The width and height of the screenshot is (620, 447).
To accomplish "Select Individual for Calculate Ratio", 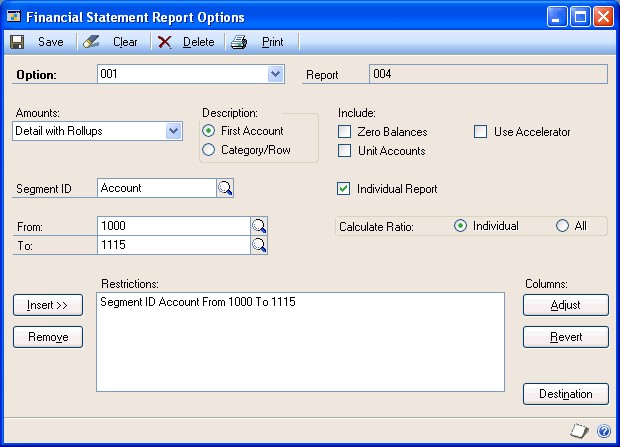I will 460,226.
